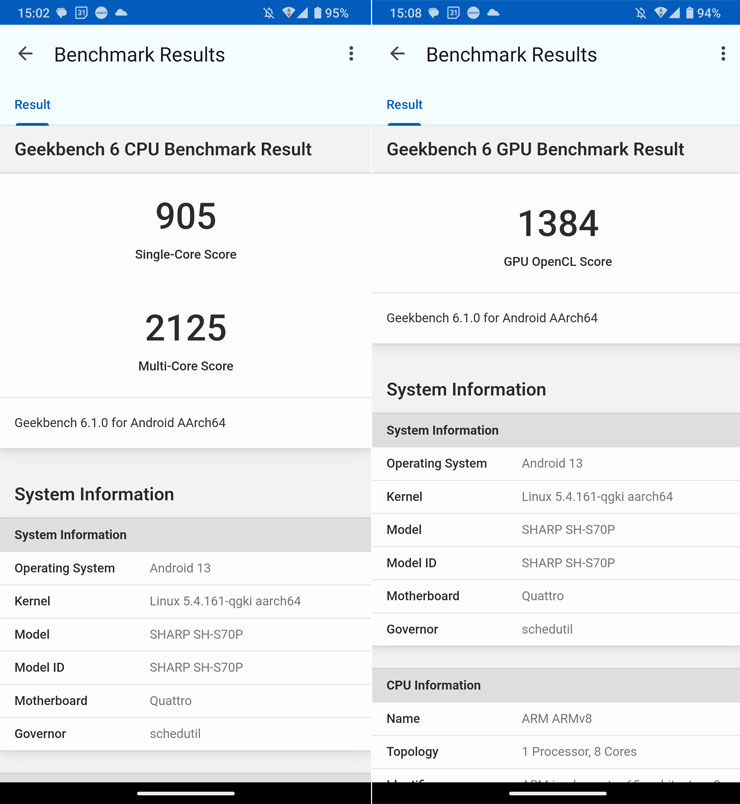Tap Governor schedutil value on right screen
Image resolution: width=740 pixels, height=804 pixels.
tap(547, 629)
